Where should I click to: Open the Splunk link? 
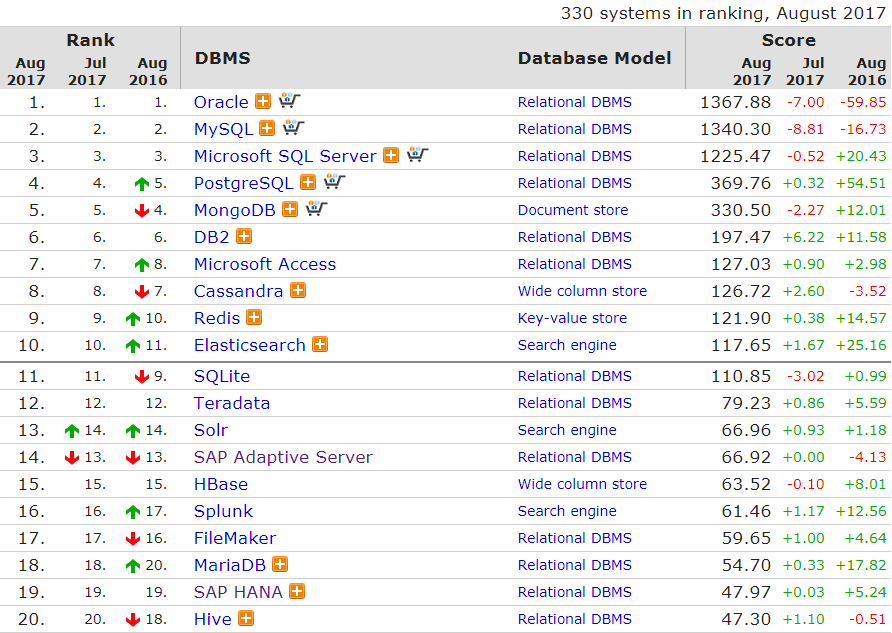pos(224,511)
